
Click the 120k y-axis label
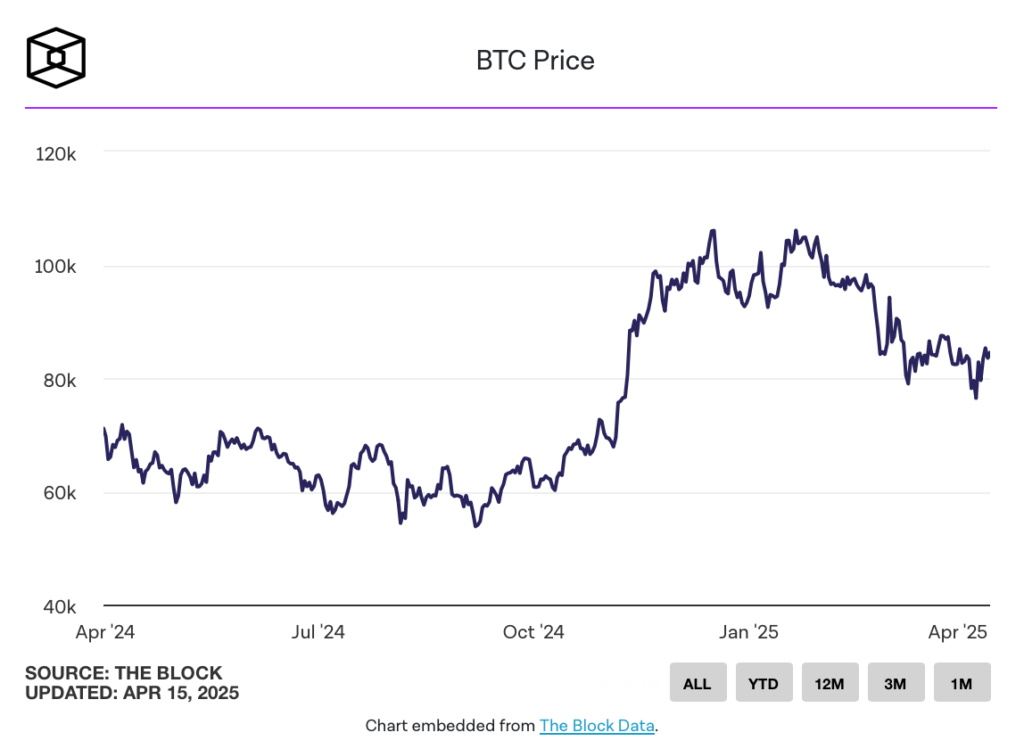(x=56, y=155)
